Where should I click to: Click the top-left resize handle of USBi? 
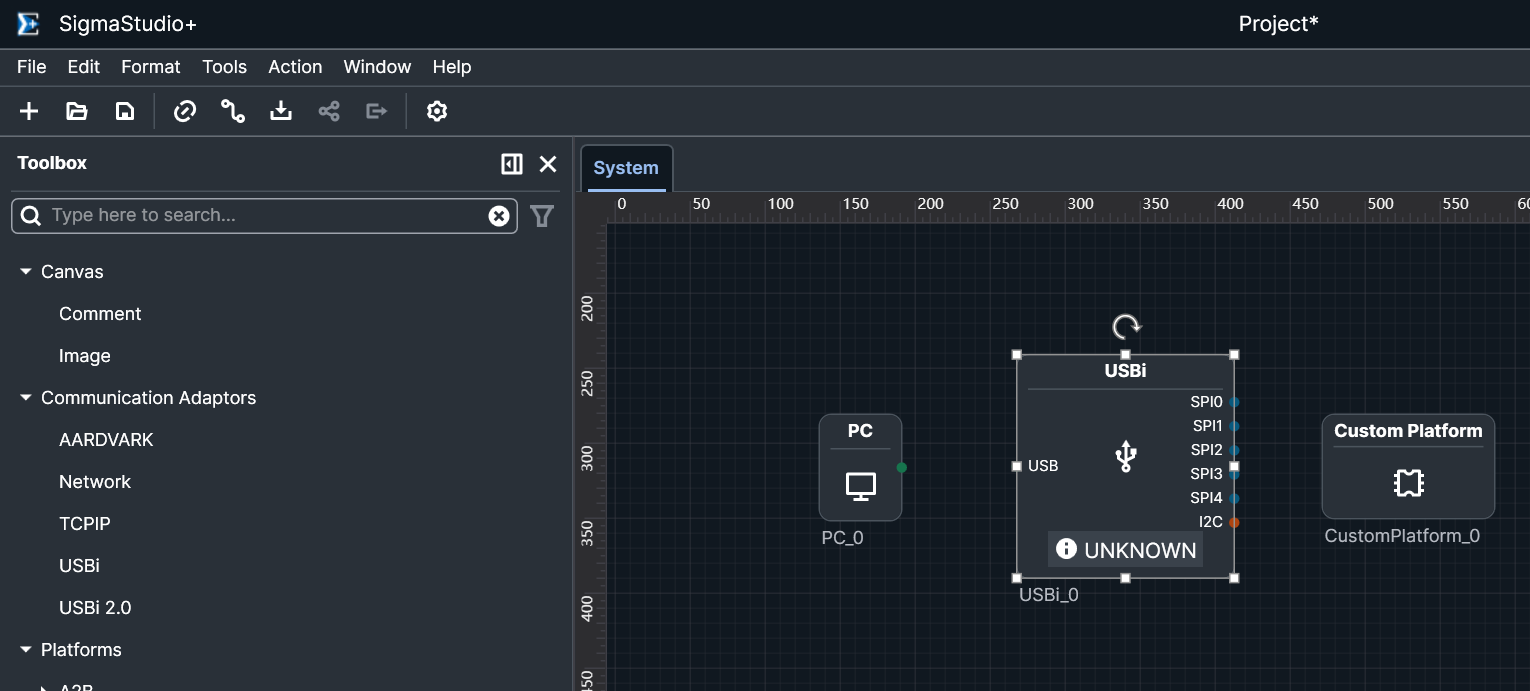(x=1017, y=354)
